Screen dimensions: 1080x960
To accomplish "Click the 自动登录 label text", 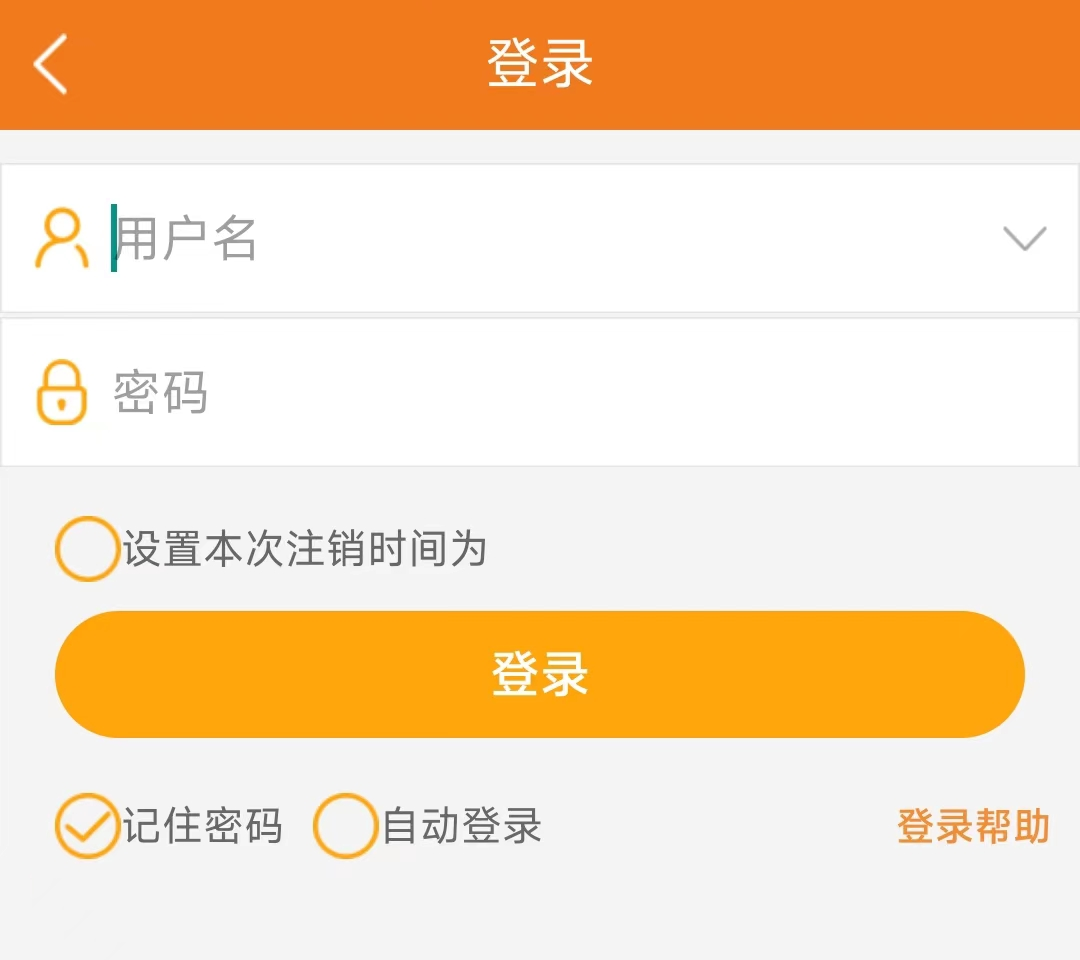I will tap(462, 827).
